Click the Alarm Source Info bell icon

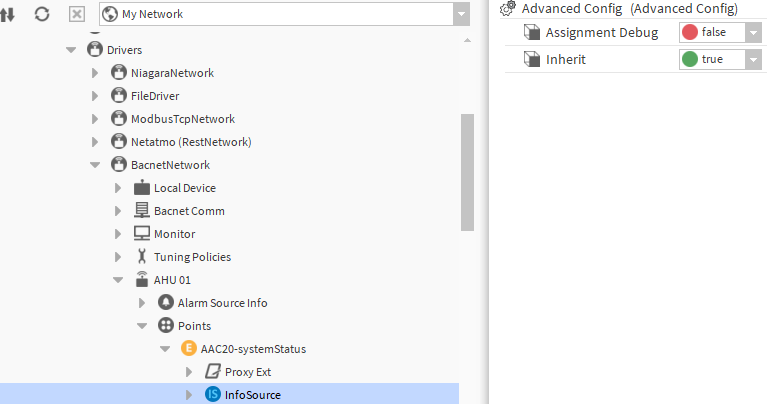point(166,302)
